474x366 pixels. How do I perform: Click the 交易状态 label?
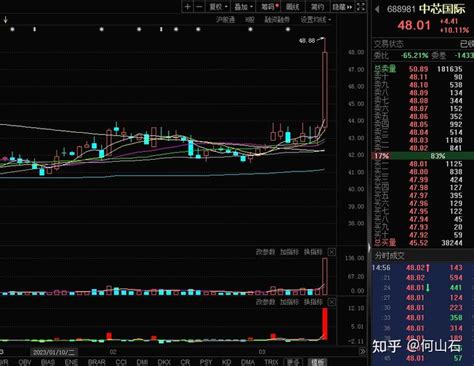coord(389,44)
